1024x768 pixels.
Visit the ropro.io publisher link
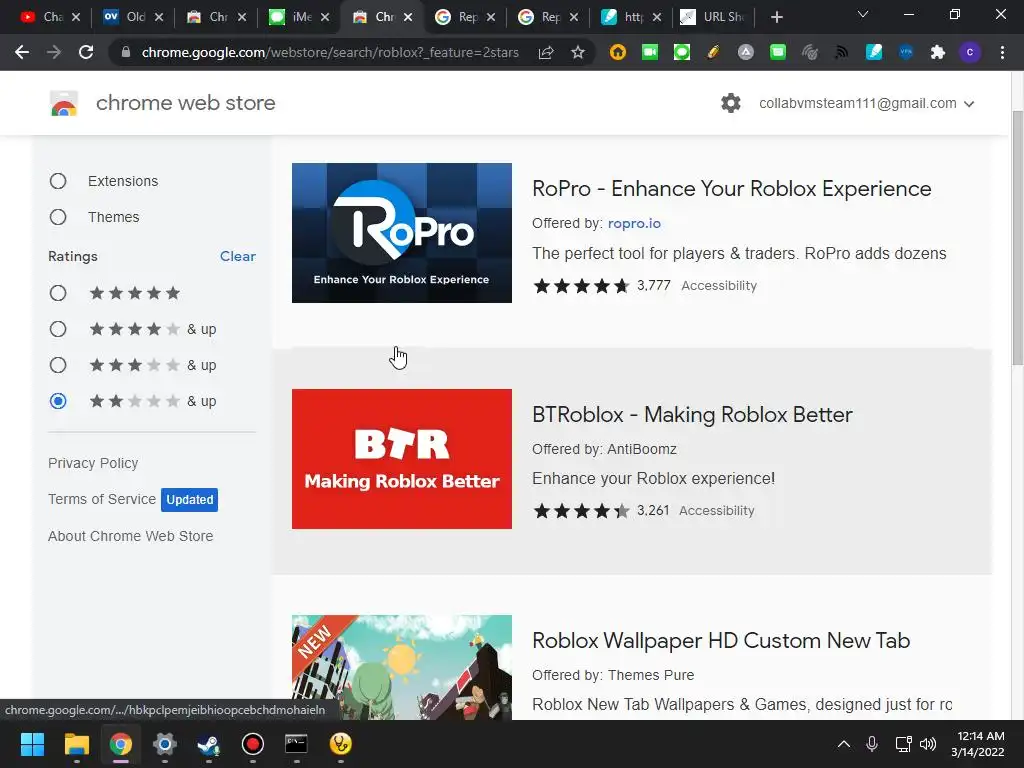[x=634, y=223]
